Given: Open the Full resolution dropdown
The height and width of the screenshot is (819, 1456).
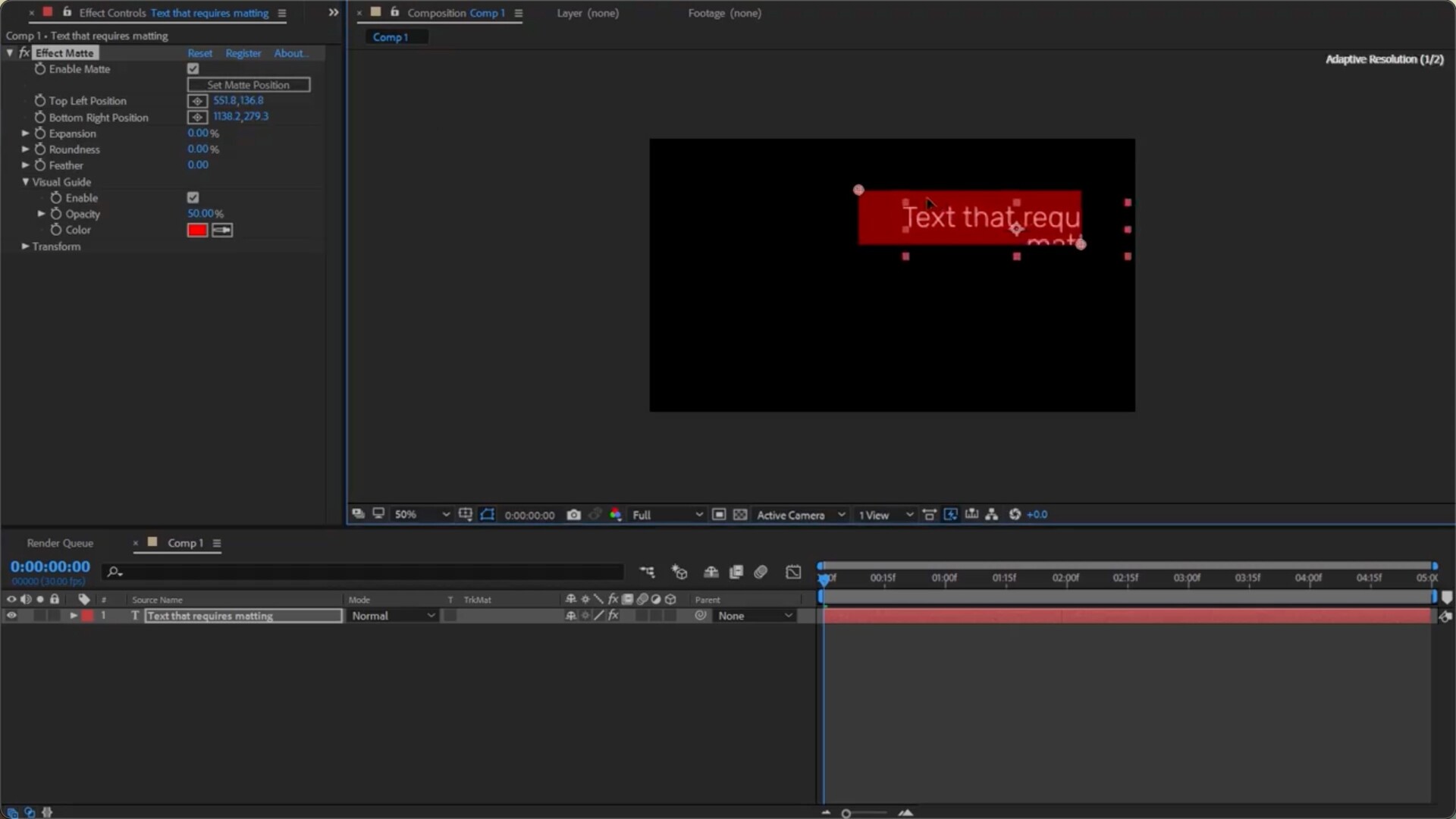Looking at the screenshot, I should [667, 515].
